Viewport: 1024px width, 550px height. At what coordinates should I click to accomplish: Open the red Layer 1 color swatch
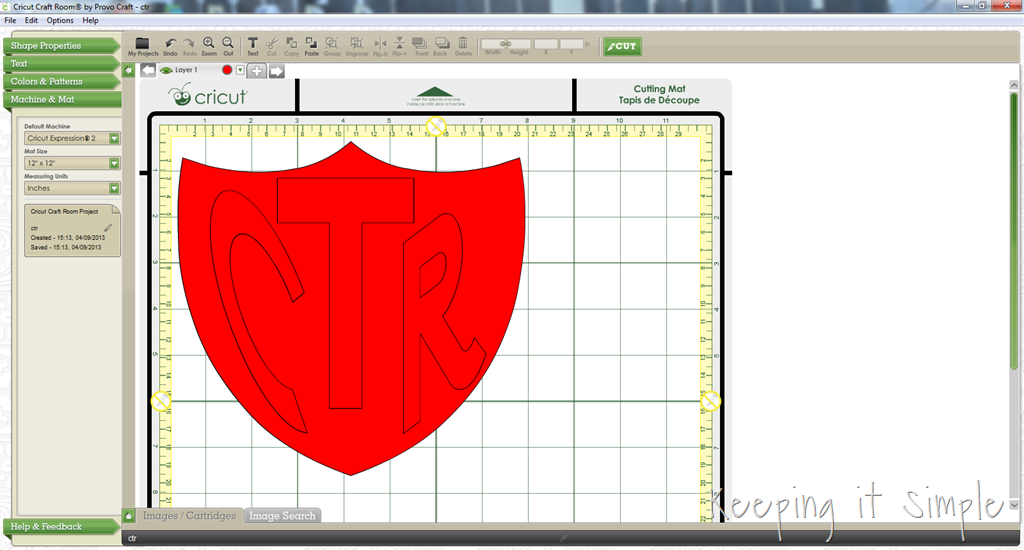pyautogui.click(x=227, y=70)
